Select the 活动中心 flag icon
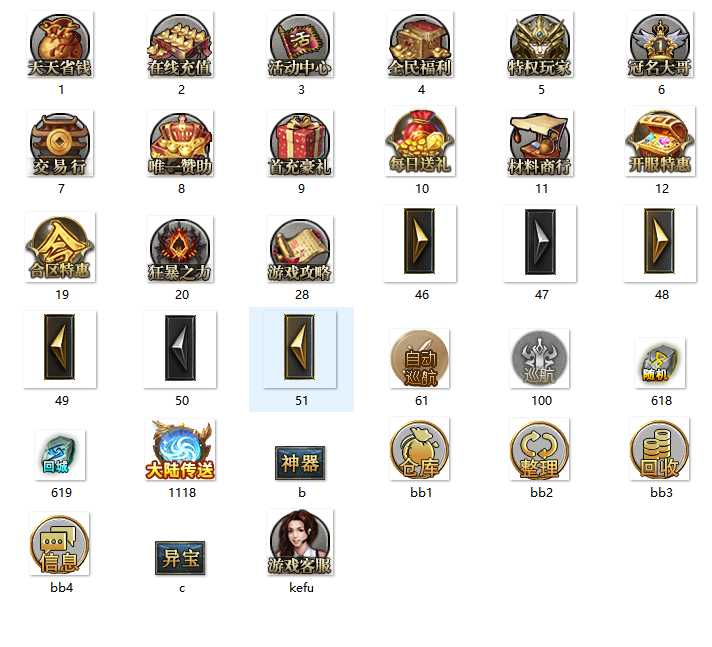This screenshot has width=712, height=647. pyautogui.click(x=300, y=44)
